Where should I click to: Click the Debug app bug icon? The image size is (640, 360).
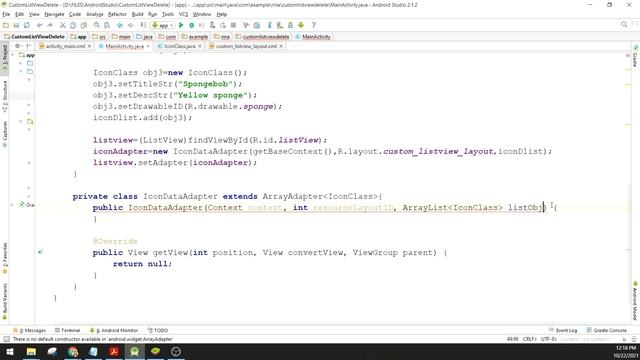[x=191, y=25]
